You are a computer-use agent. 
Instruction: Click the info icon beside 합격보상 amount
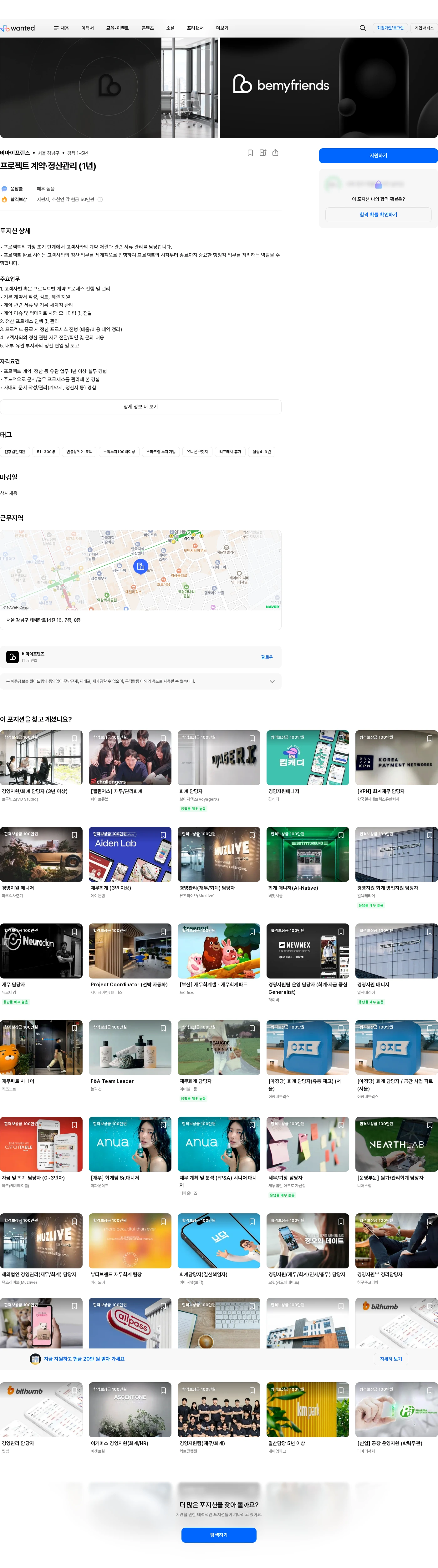[x=100, y=200]
